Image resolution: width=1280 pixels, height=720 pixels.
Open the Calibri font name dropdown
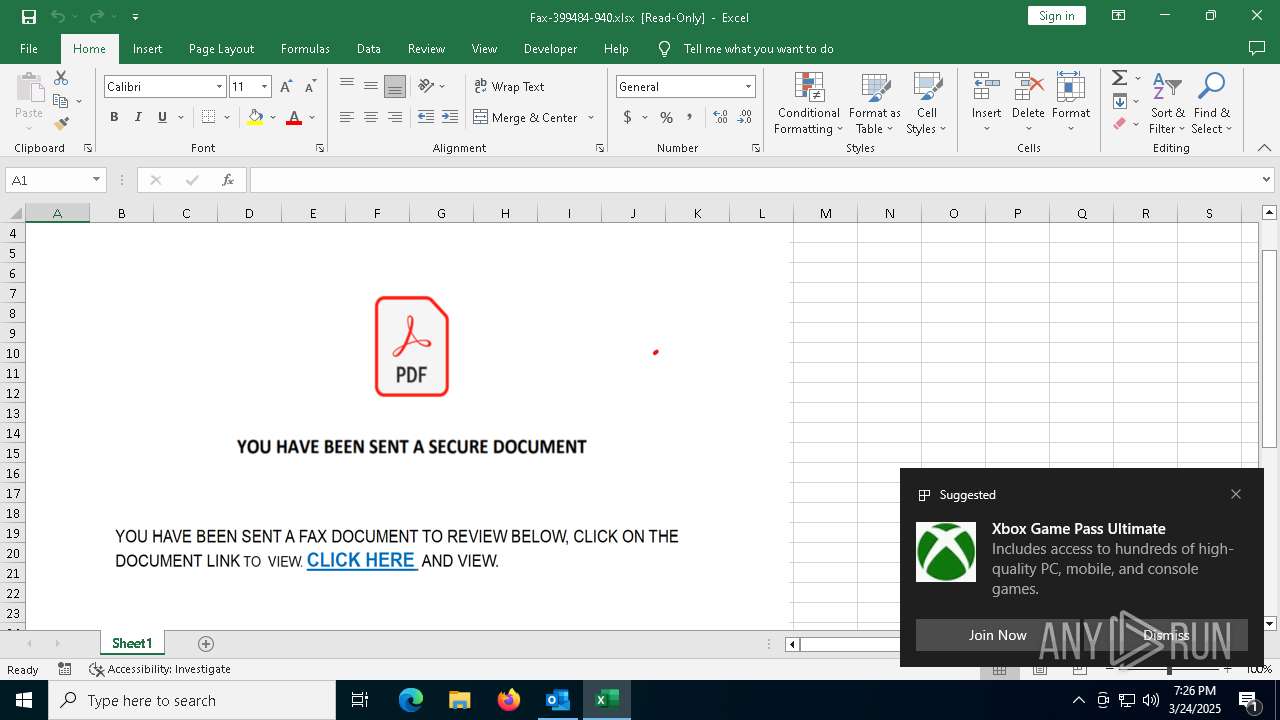219,87
